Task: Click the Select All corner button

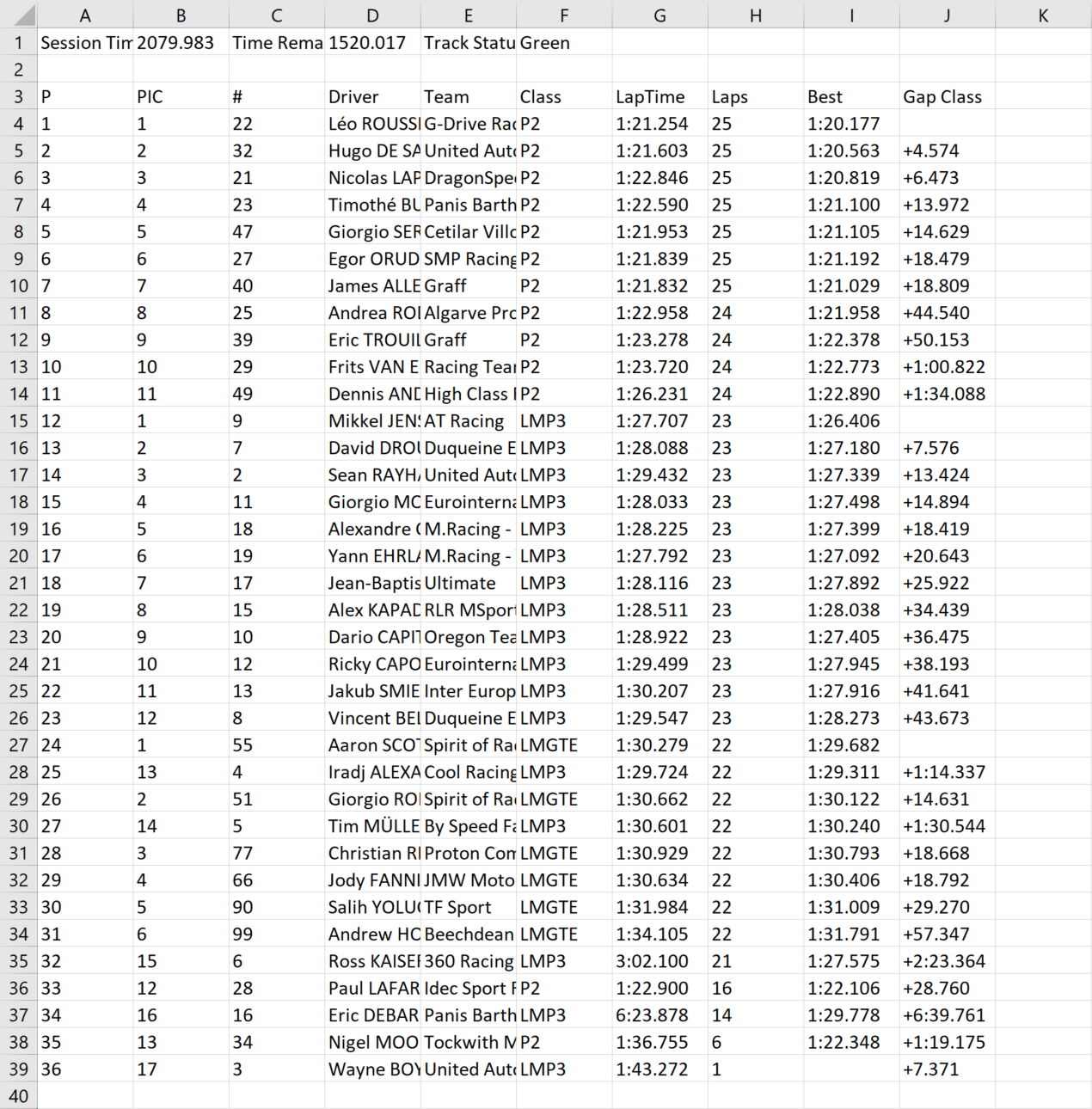Action: click(x=19, y=15)
